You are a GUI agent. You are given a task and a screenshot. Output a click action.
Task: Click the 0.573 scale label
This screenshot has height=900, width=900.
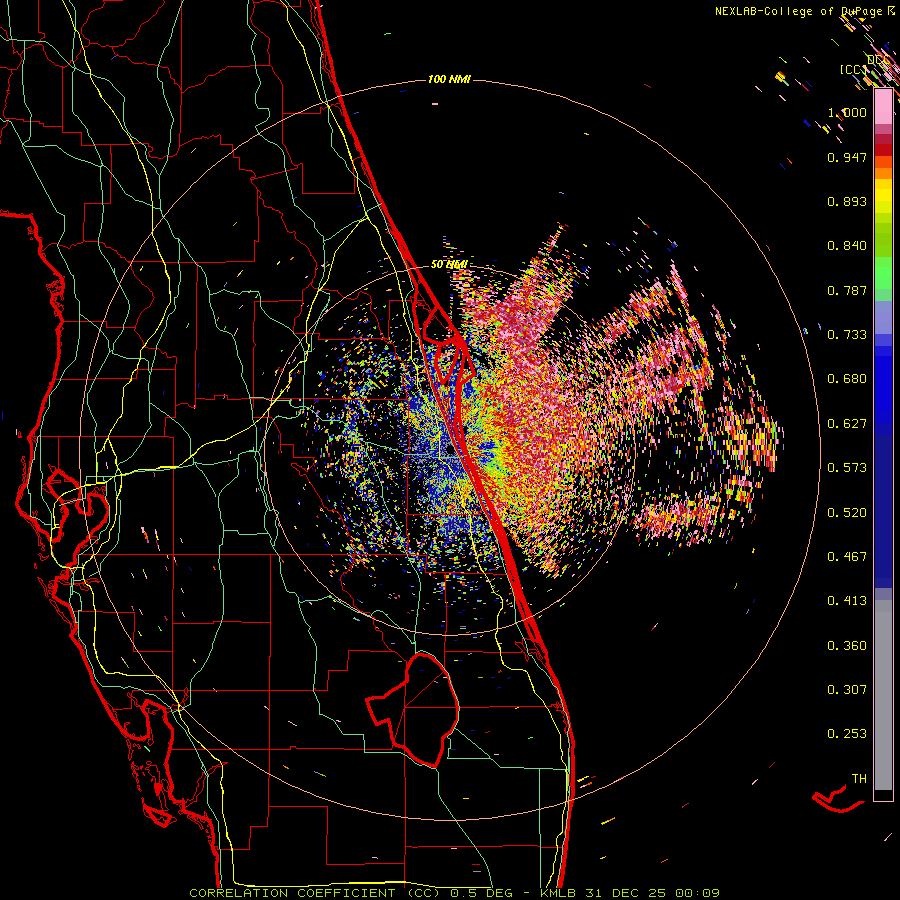pyautogui.click(x=847, y=468)
